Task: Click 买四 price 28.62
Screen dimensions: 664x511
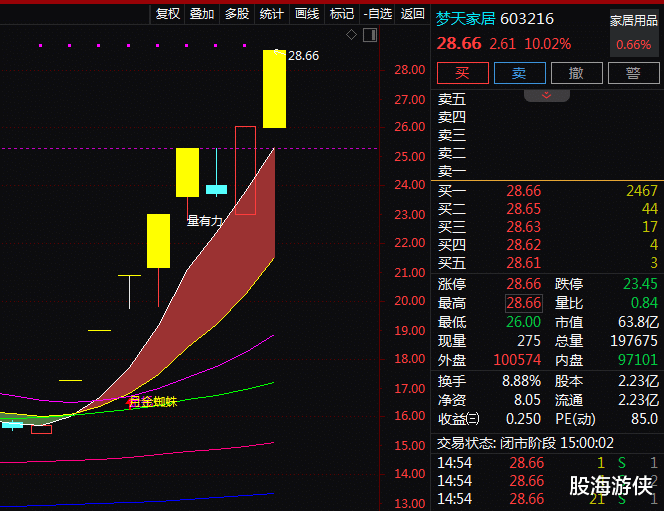Action: tap(523, 245)
